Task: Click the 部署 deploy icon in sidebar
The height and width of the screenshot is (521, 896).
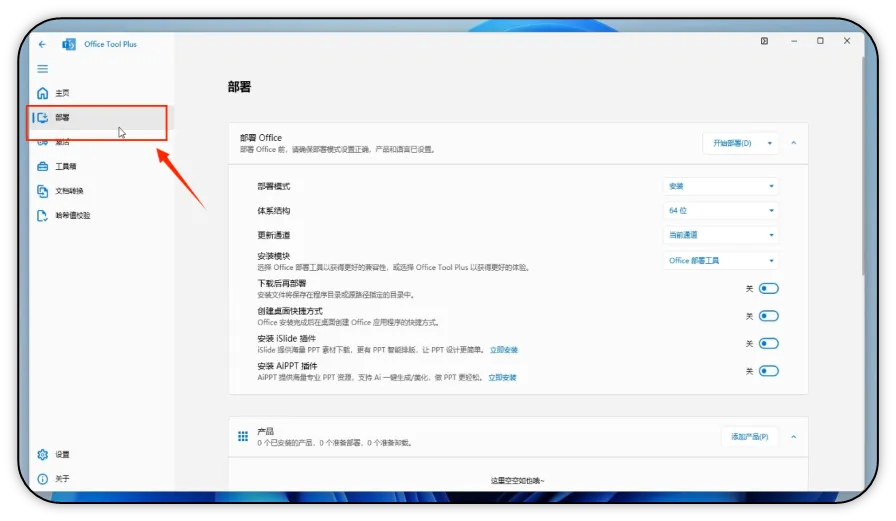Action: (42, 117)
